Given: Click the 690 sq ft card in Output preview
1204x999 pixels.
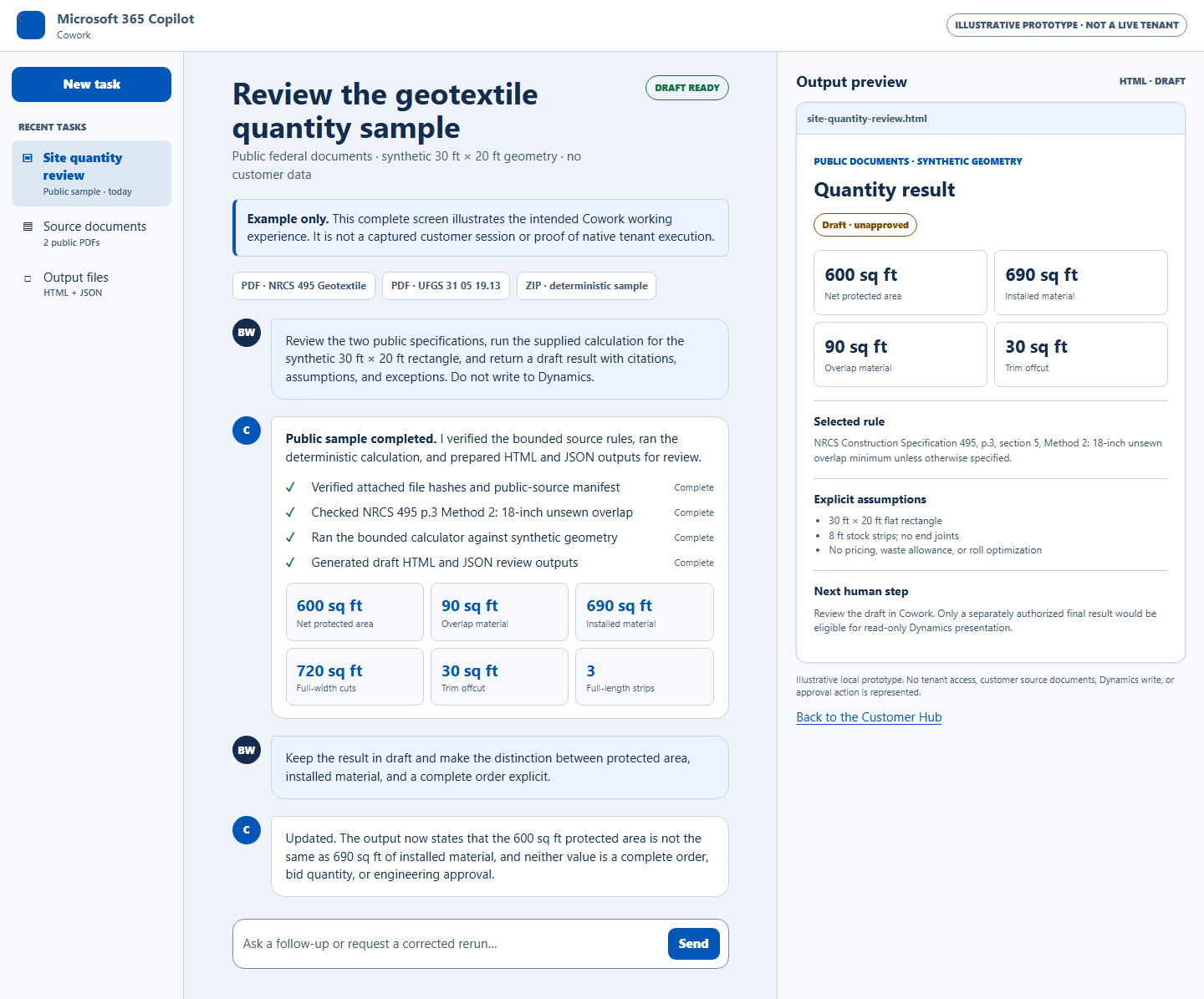Looking at the screenshot, I should coord(1081,283).
